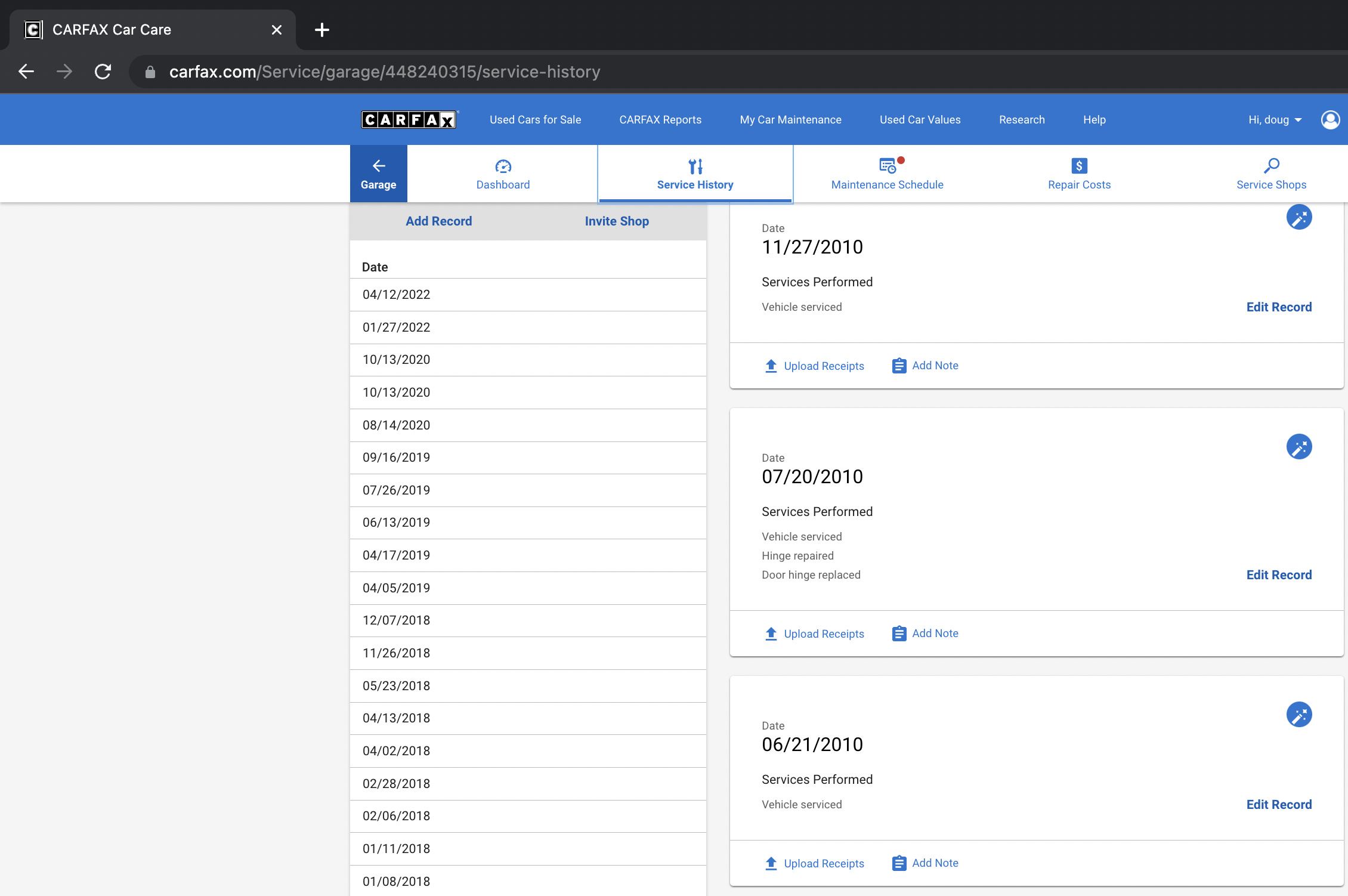
Task: Select the 04/05/2019 date row
Action: click(x=528, y=588)
